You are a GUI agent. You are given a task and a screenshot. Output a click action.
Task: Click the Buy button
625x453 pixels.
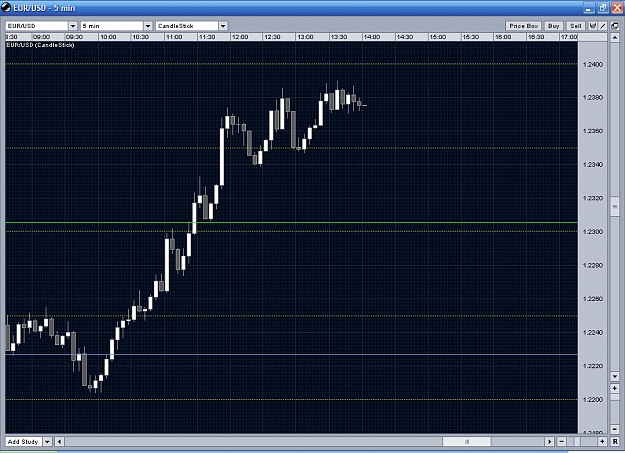[553, 26]
